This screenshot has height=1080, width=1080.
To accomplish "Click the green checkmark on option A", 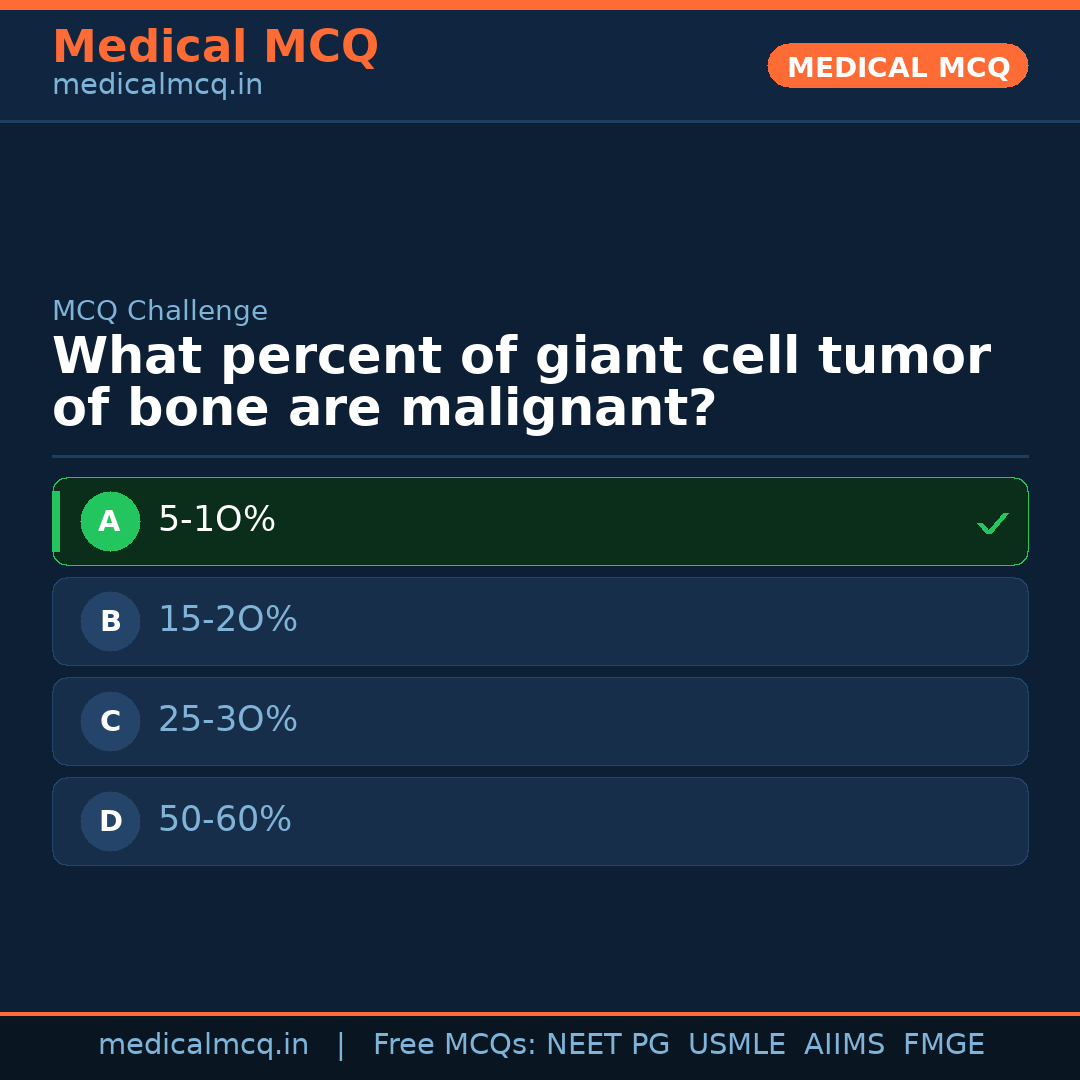I will [992, 523].
